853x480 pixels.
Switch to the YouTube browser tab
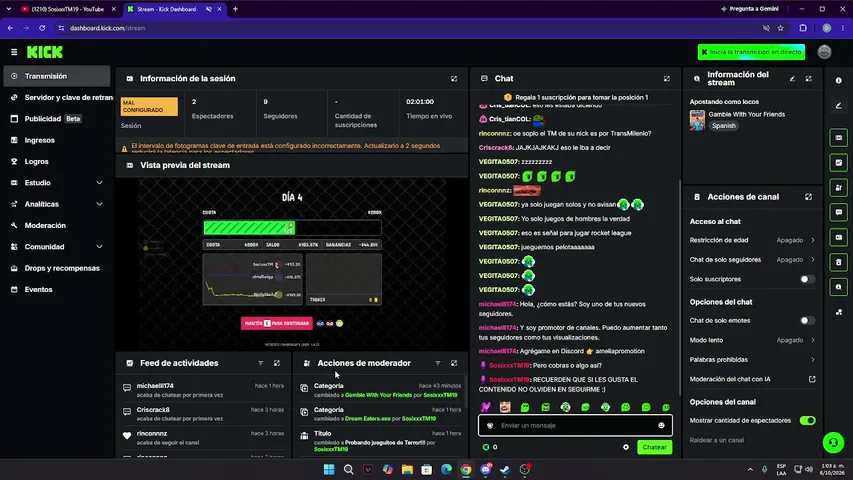coord(68,9)
